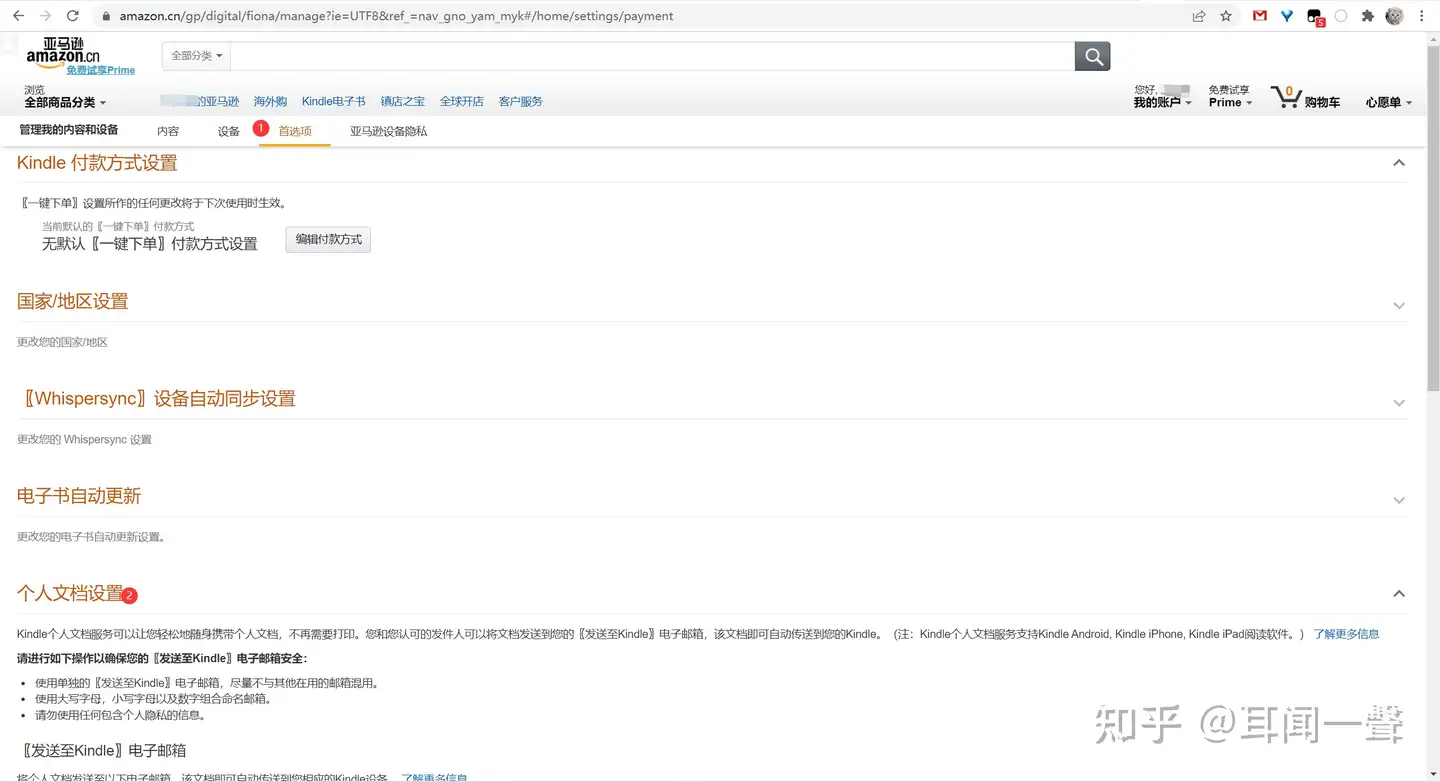Open the 客户服务 navigation link
This screenshot has height=782, width=1440.
click(521, 101)
